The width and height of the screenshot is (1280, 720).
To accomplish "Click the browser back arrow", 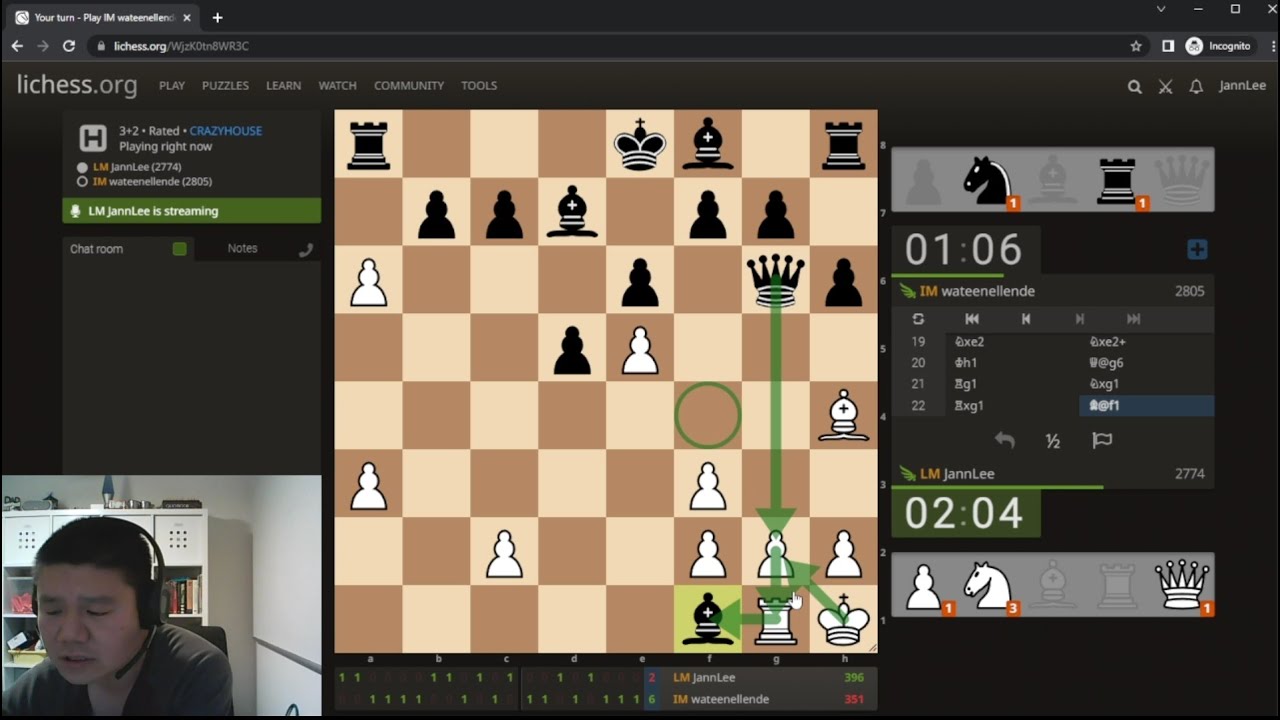I will tap(17, 46).
